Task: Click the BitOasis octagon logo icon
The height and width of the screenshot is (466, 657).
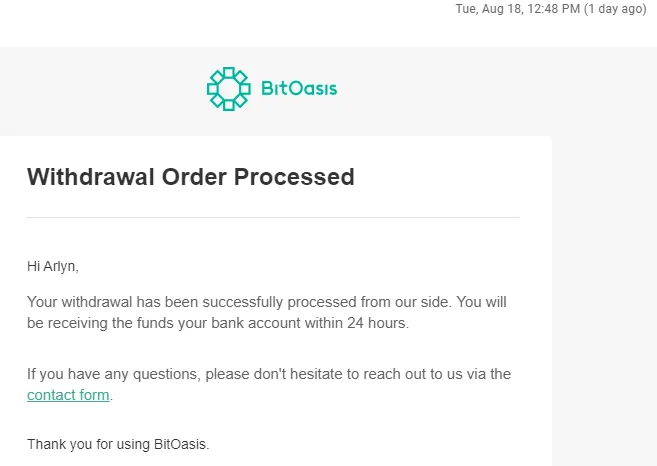Action: pyautogui.click(x=229, y=89)
